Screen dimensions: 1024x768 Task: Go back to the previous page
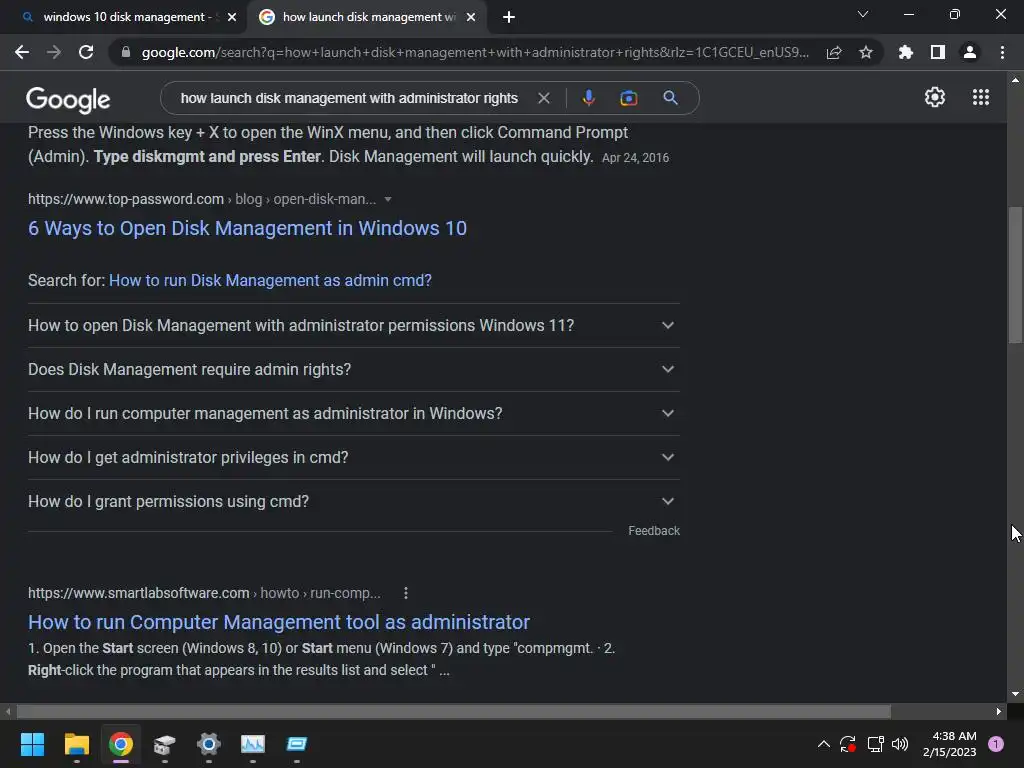(22, 52)
